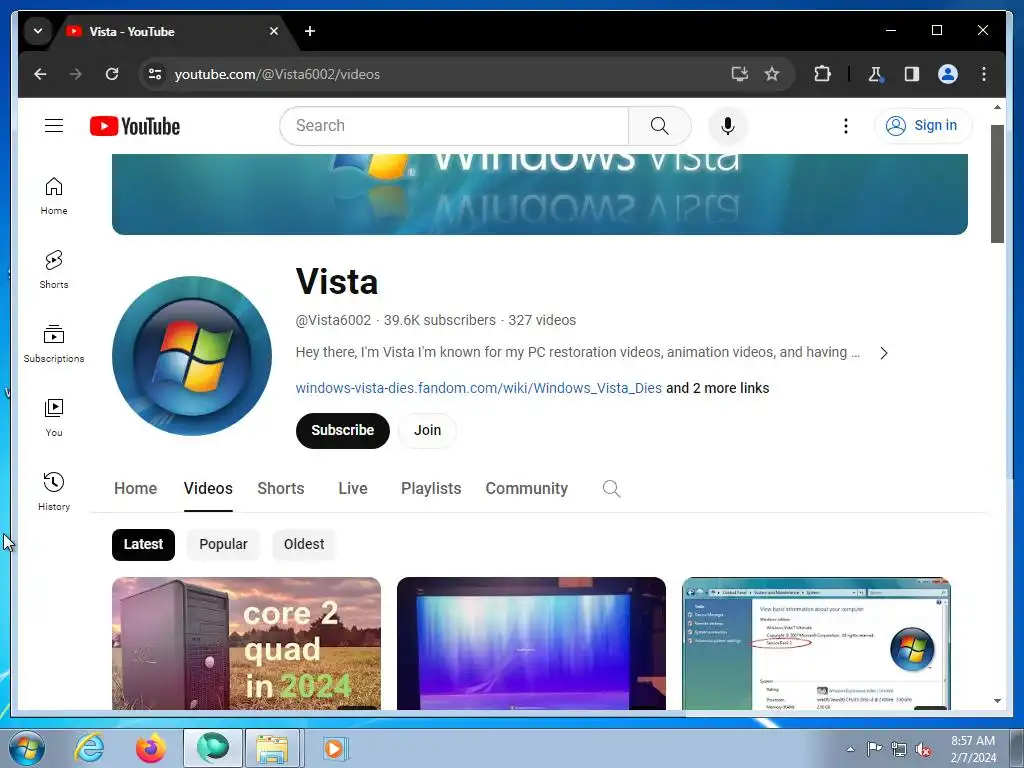Open Shorts in the sidebar
Viewport: 1024px width, 768px height.
coord(54,270)
